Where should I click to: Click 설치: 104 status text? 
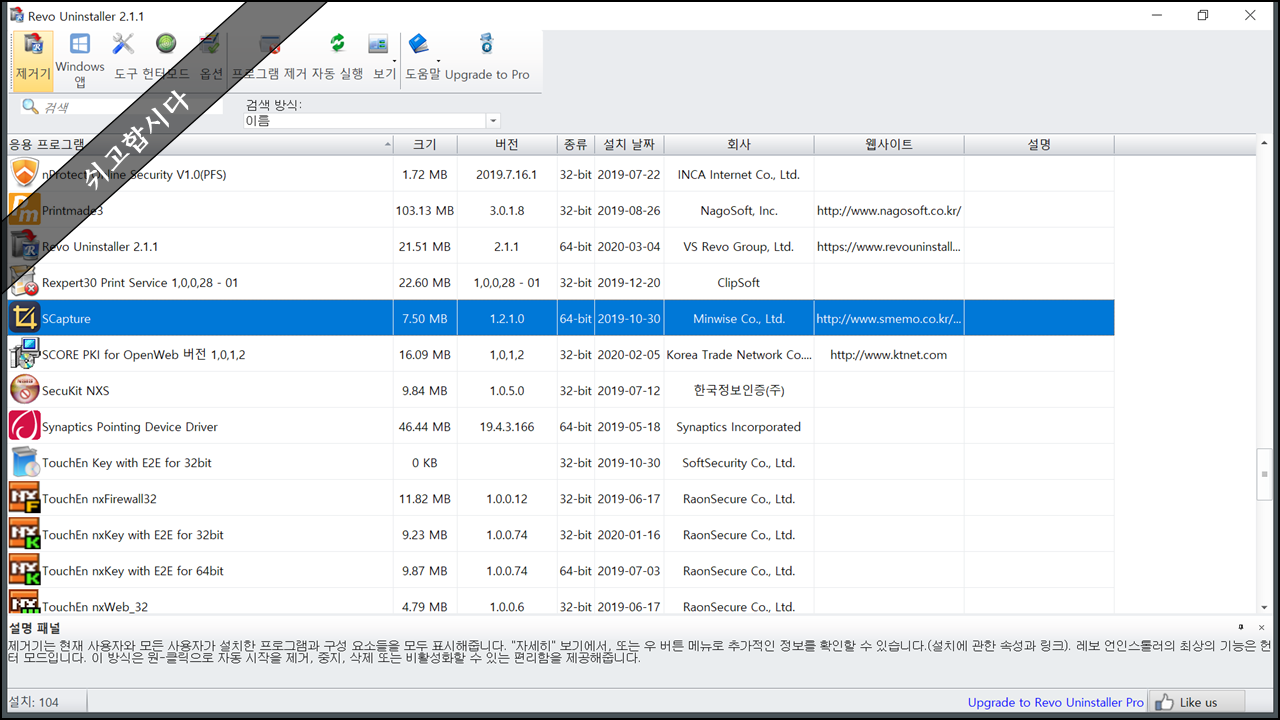(34, 703)
